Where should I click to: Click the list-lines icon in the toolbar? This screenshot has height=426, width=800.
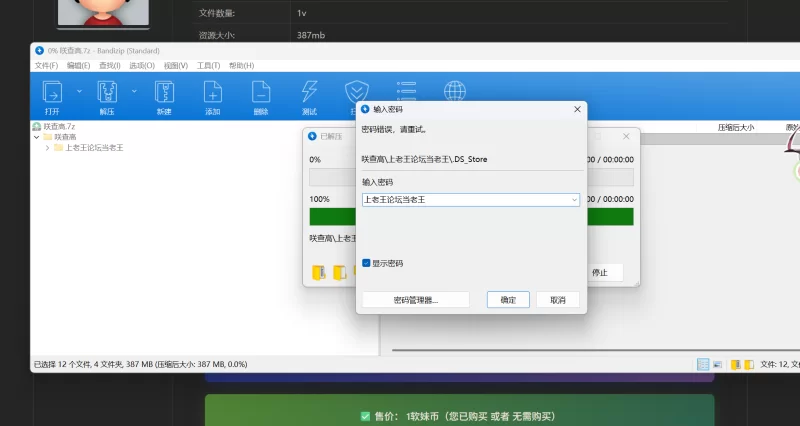406,91
